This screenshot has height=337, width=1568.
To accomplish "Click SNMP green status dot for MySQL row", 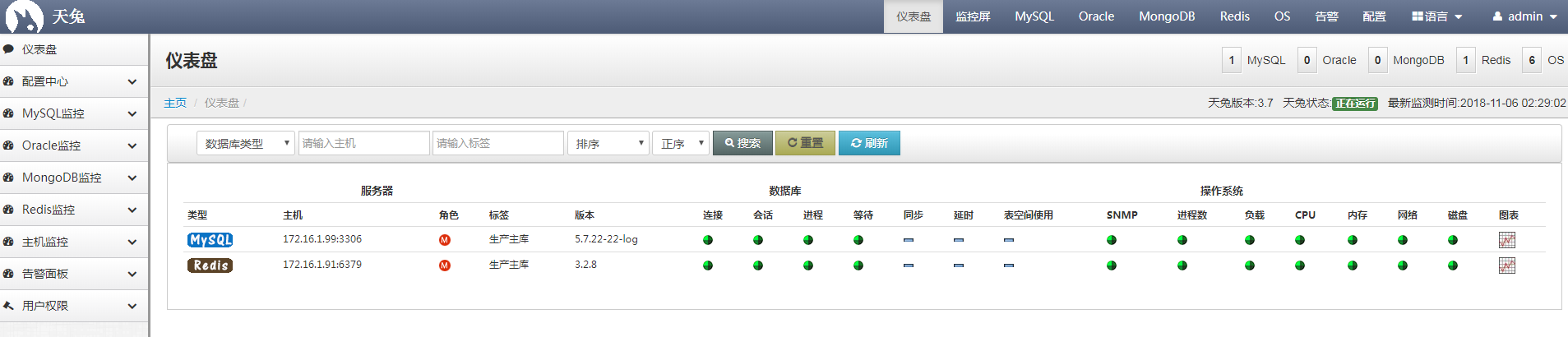I will click(x=1112, y=240).
